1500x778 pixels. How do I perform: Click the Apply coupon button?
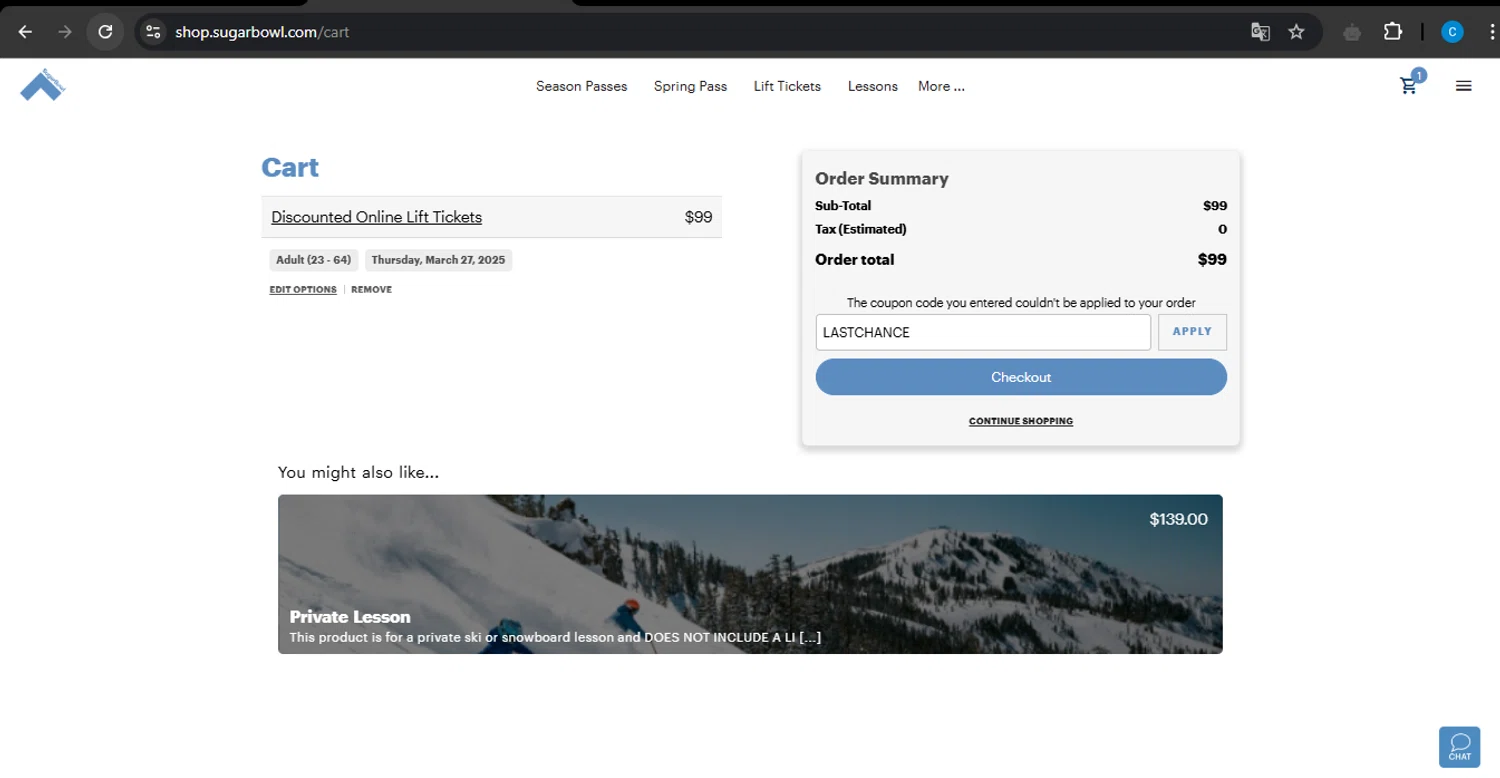tap(1192, 332)
